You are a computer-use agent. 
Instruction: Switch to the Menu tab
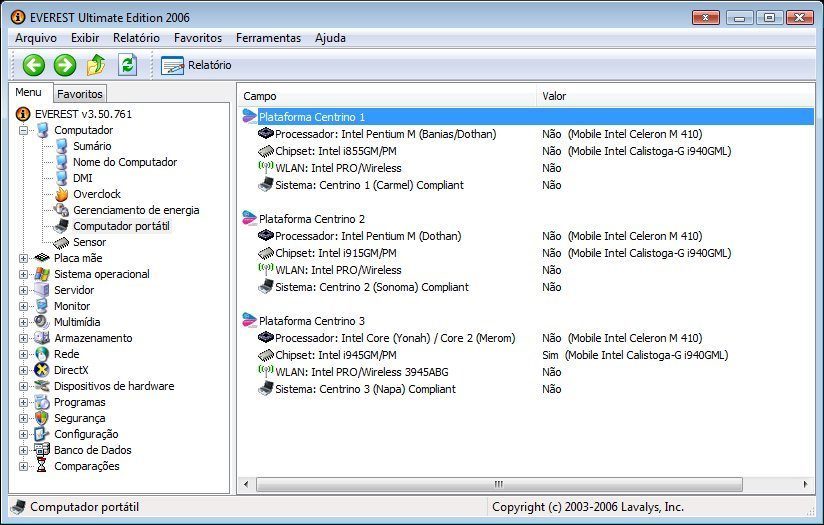point(28,92)
